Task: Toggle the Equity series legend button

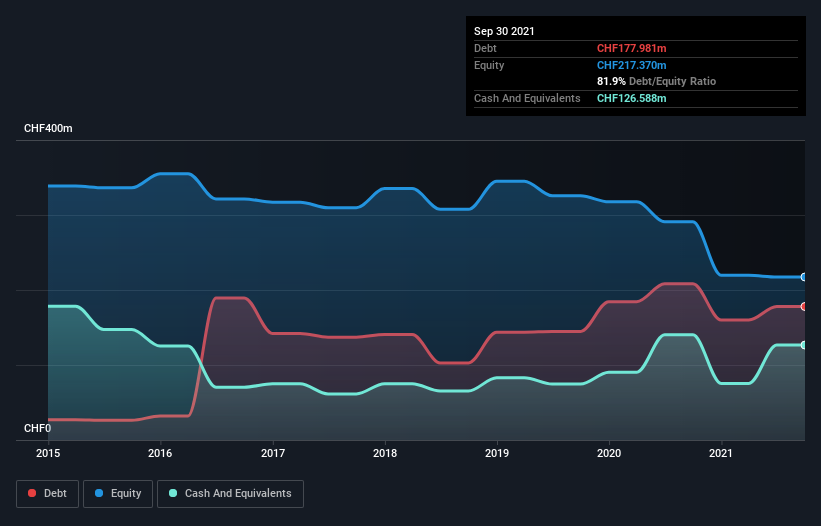Action: coord(118,494)
